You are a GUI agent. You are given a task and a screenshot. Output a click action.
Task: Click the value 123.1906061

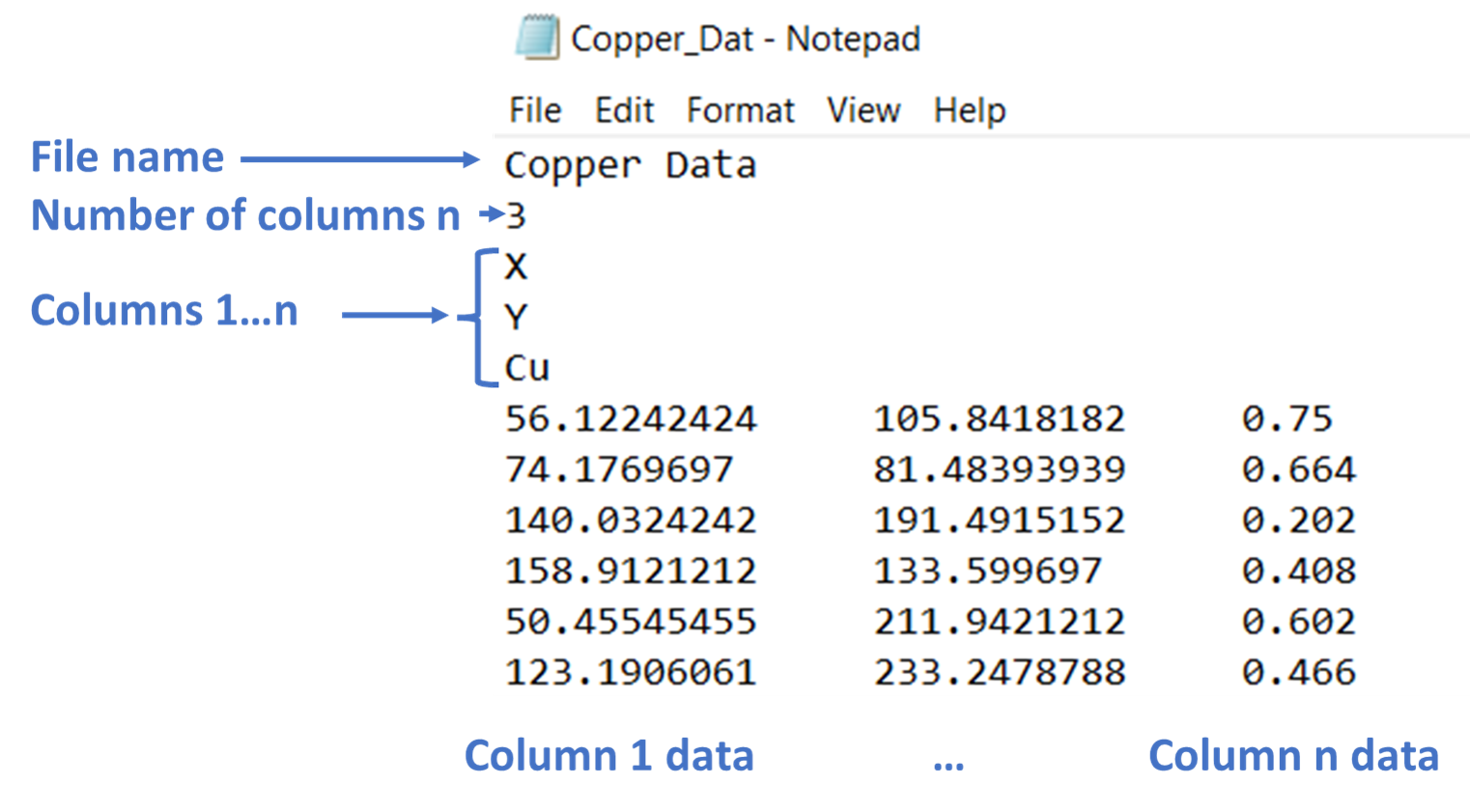tap(631, 672)
